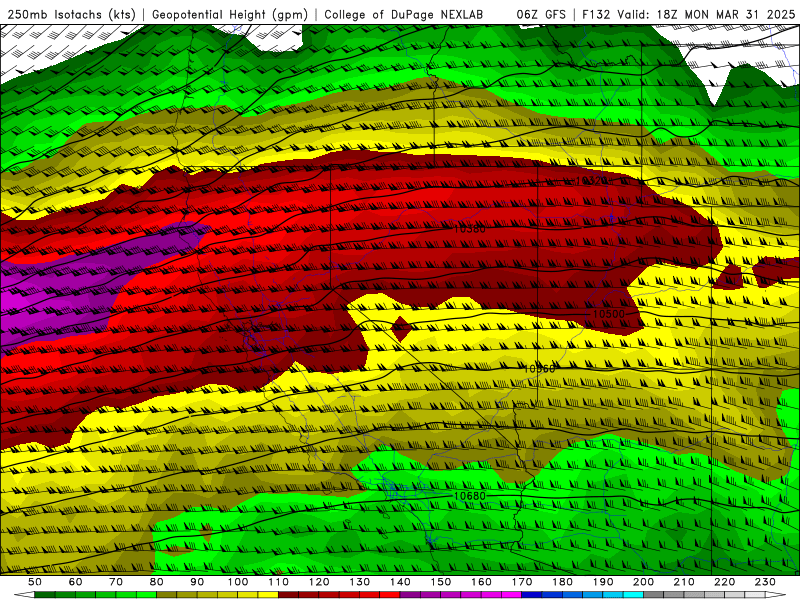The image size is (800, 600).
Task: Click the 230 value on the color scale
Action: coord(765,582)
